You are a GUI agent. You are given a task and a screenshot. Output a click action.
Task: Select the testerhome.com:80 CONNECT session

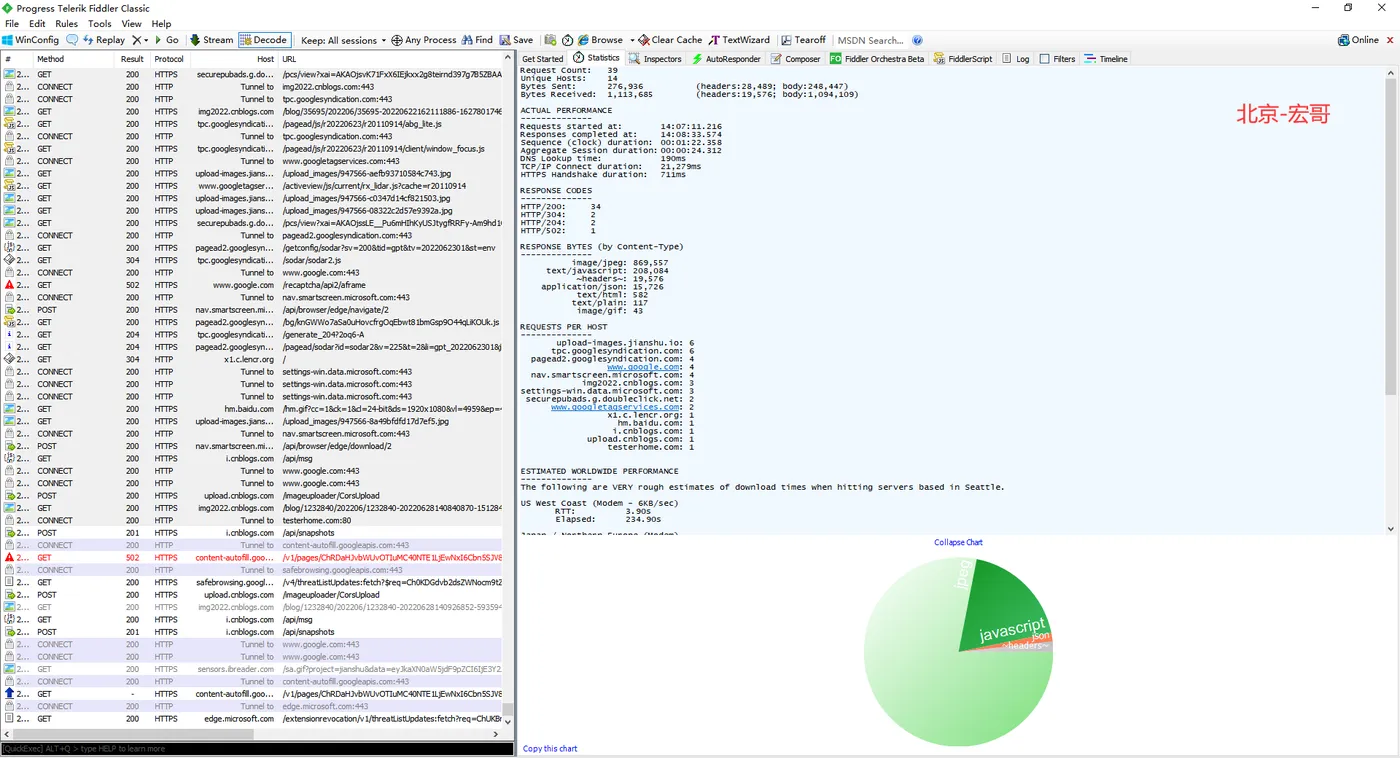(251, 520)
